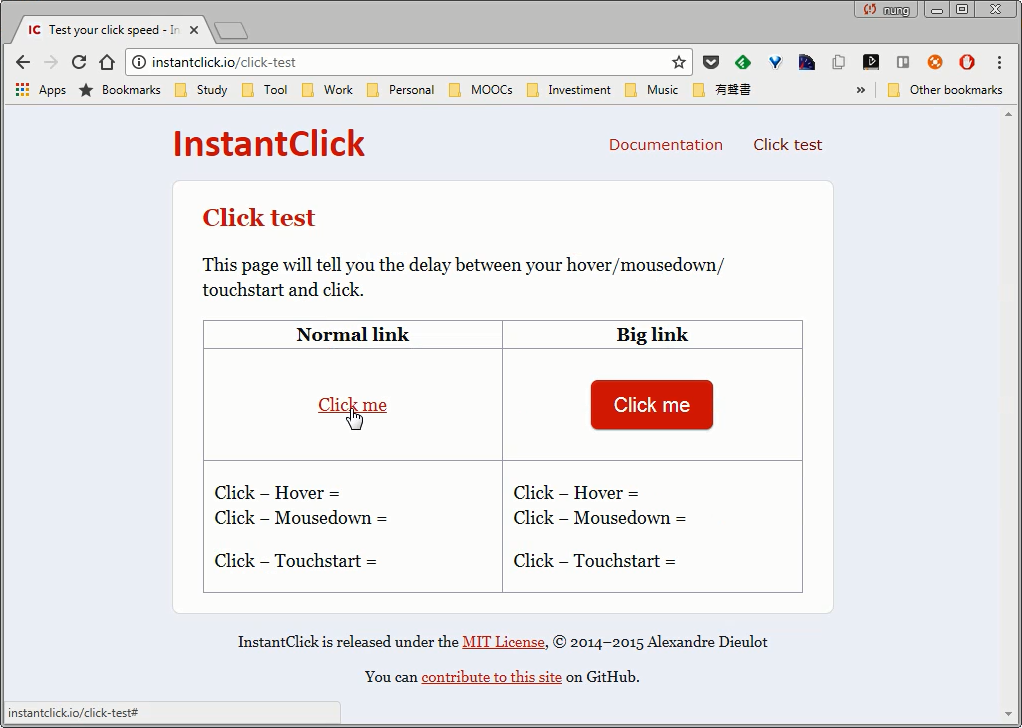Open a new tab

[x=231, y=31]
